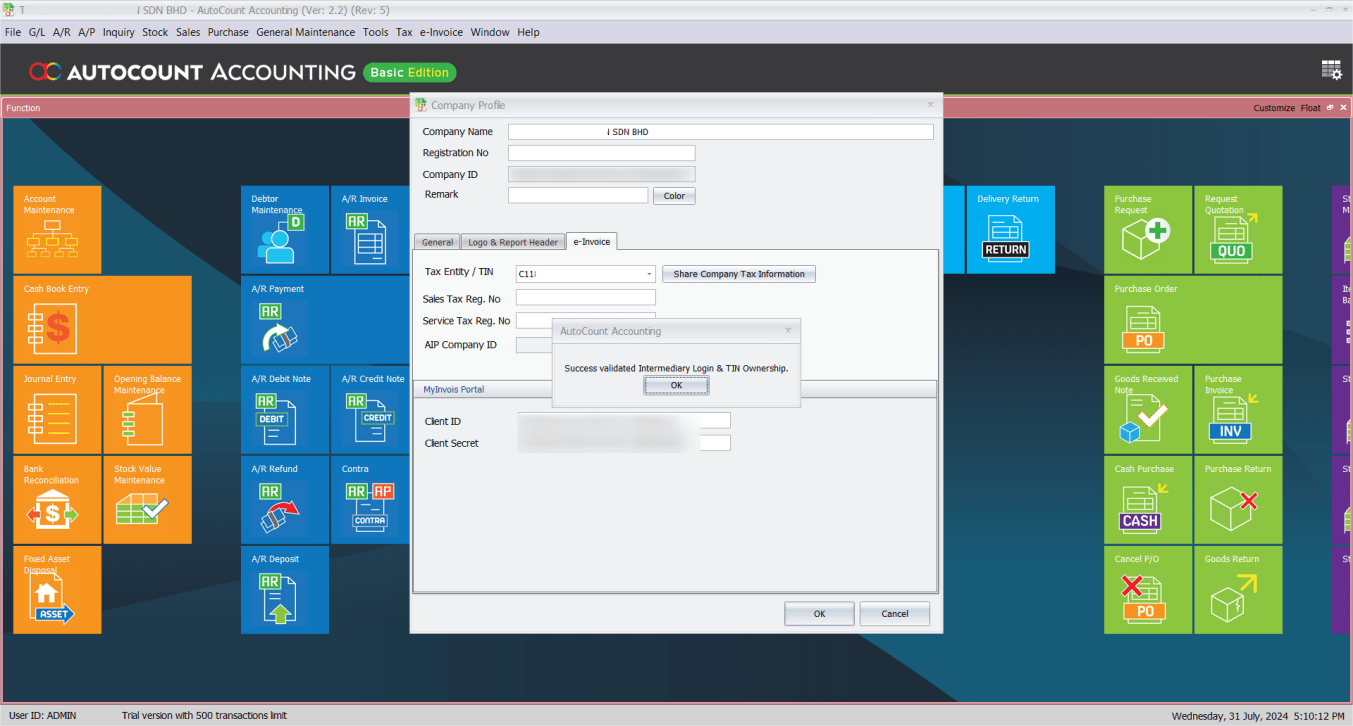Click Customize in the Function panel
The image size is (1353, 726).
(x=1274, y=108)
